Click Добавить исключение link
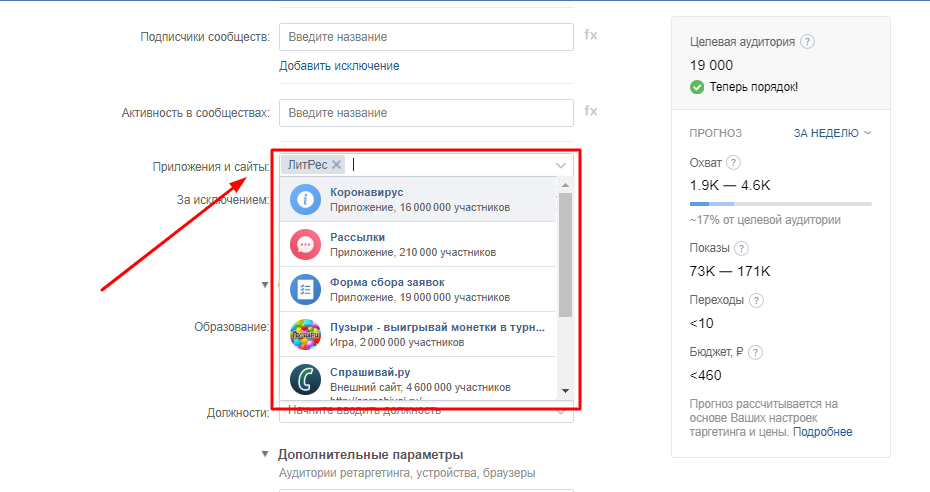930x492 pixels. pos(339,66)
